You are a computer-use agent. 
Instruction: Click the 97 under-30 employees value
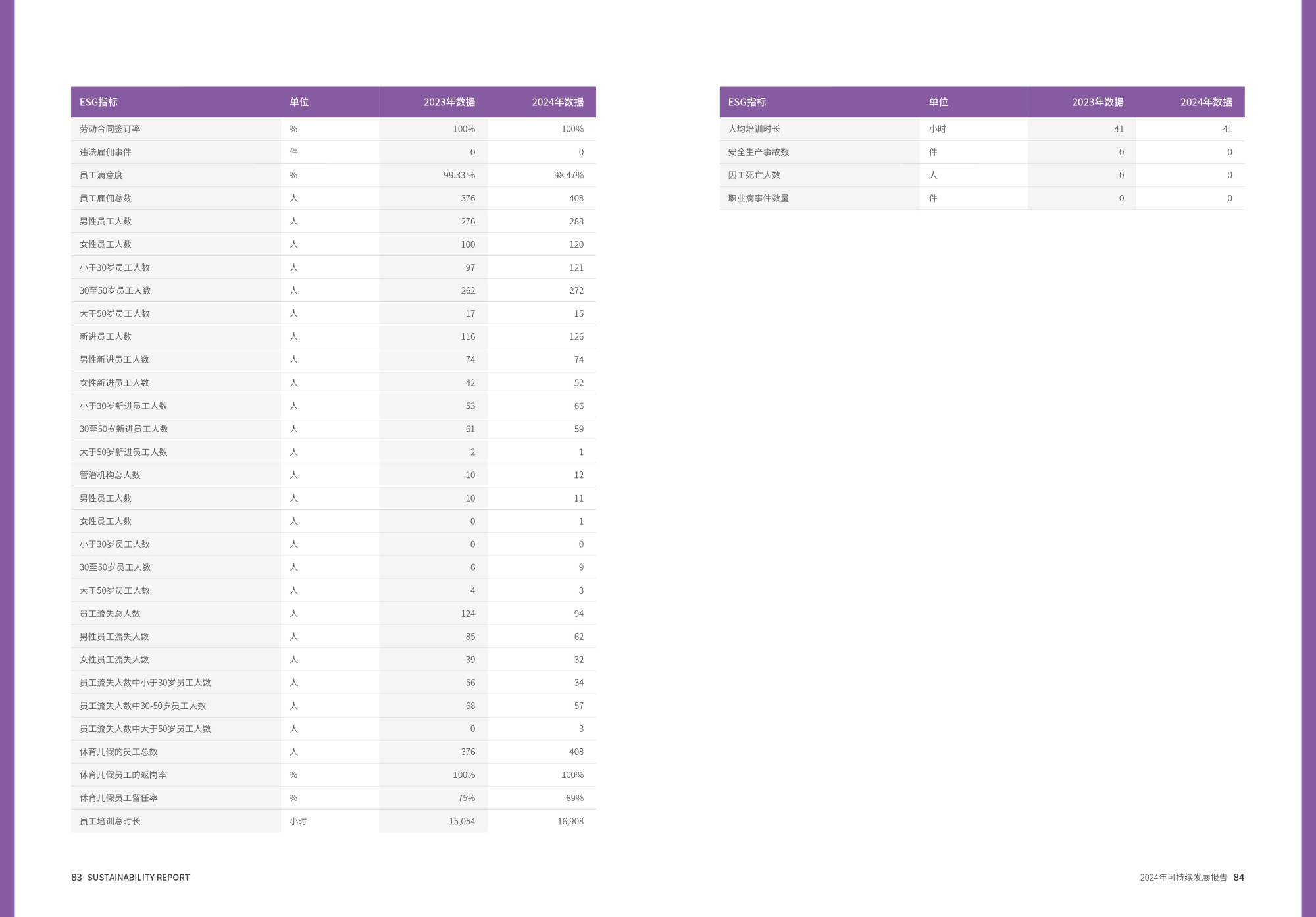pos(470,267)
